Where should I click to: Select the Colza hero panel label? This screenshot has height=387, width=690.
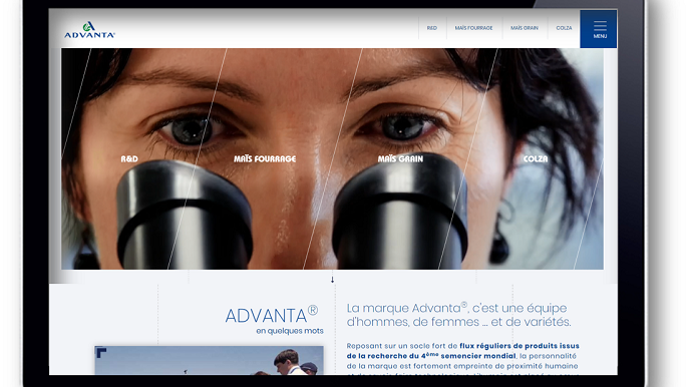pyautogui.click(x=536, y=159)
